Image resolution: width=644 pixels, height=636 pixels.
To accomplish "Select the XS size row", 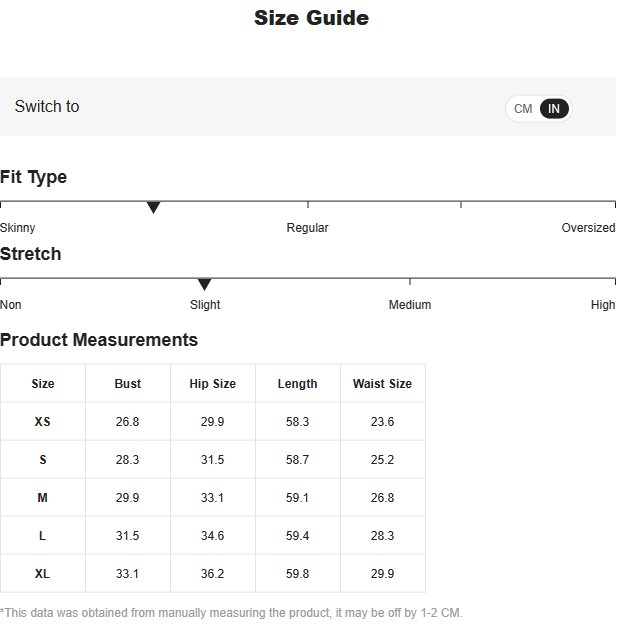I will 213,422.
